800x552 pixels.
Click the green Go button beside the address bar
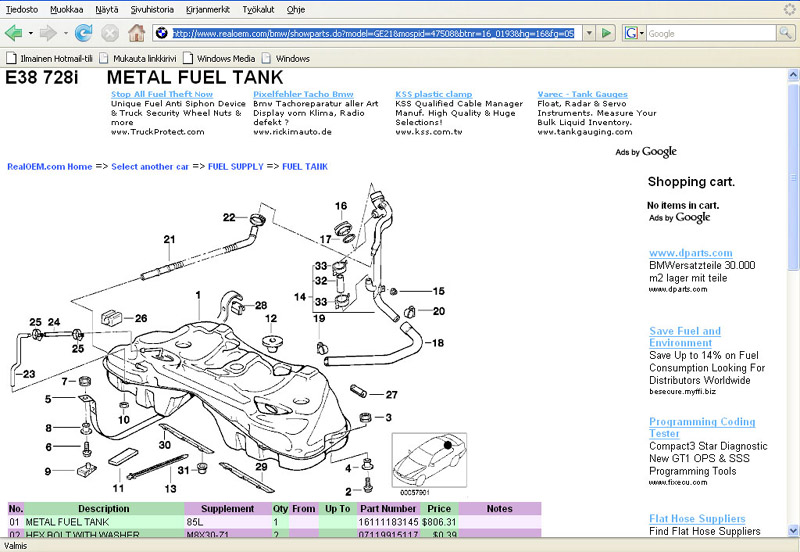[x=605, y=33]
